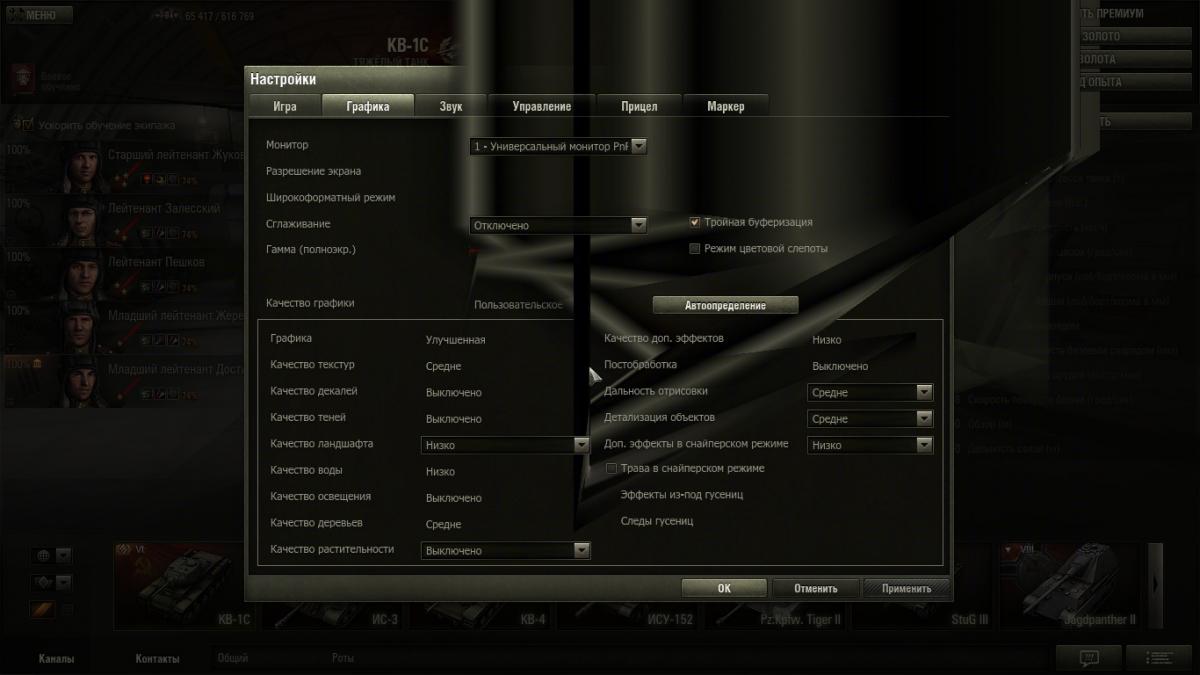
Task: Click the Улучшенная graphics value
Action: [x=455, y=340]
